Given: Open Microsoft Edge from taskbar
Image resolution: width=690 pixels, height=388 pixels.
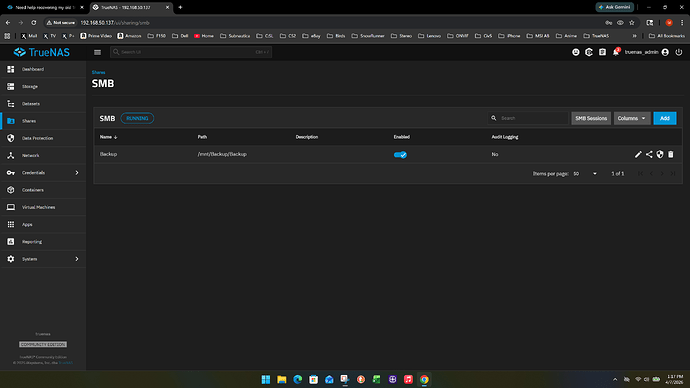Looking at the screenshot, I should click(x=297, y=380).
